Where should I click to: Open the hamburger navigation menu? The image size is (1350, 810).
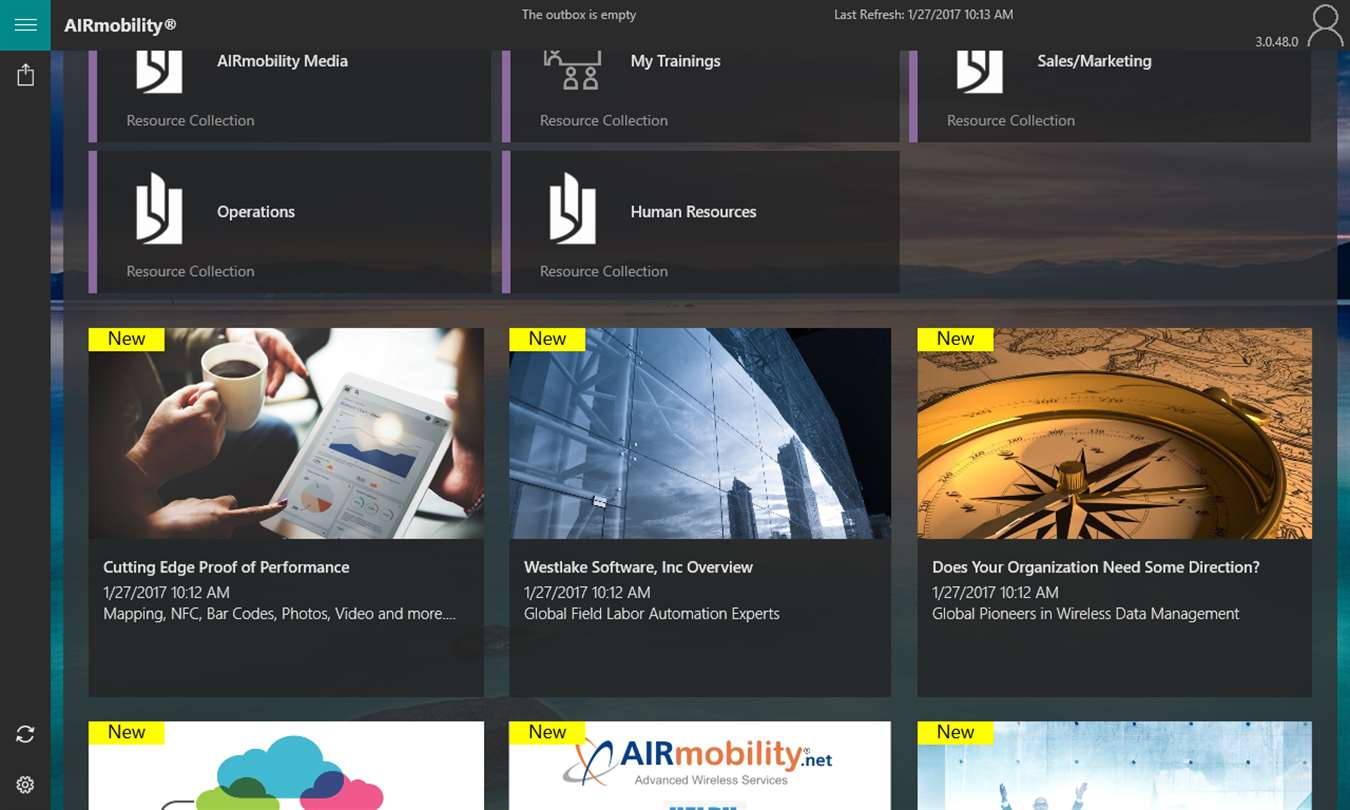(x=25, y=25)
